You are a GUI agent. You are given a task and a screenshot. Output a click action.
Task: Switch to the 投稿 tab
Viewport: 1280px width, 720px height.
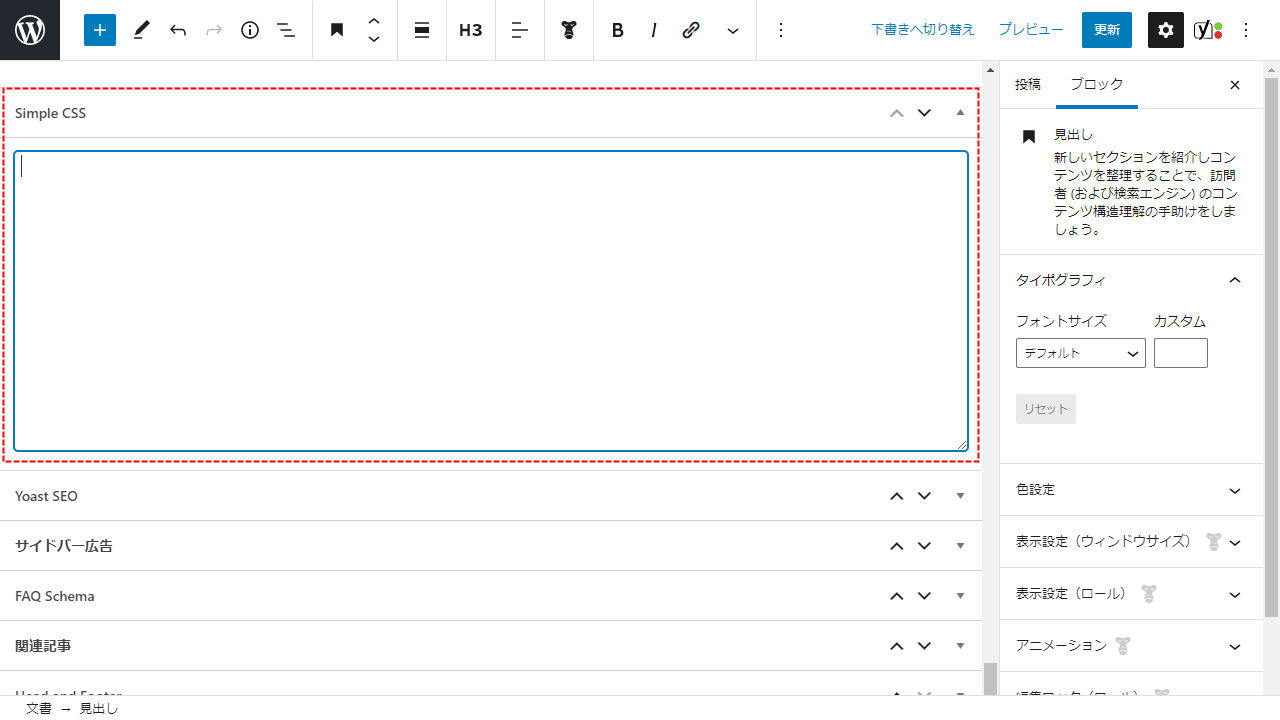[x=1028, y=85]
